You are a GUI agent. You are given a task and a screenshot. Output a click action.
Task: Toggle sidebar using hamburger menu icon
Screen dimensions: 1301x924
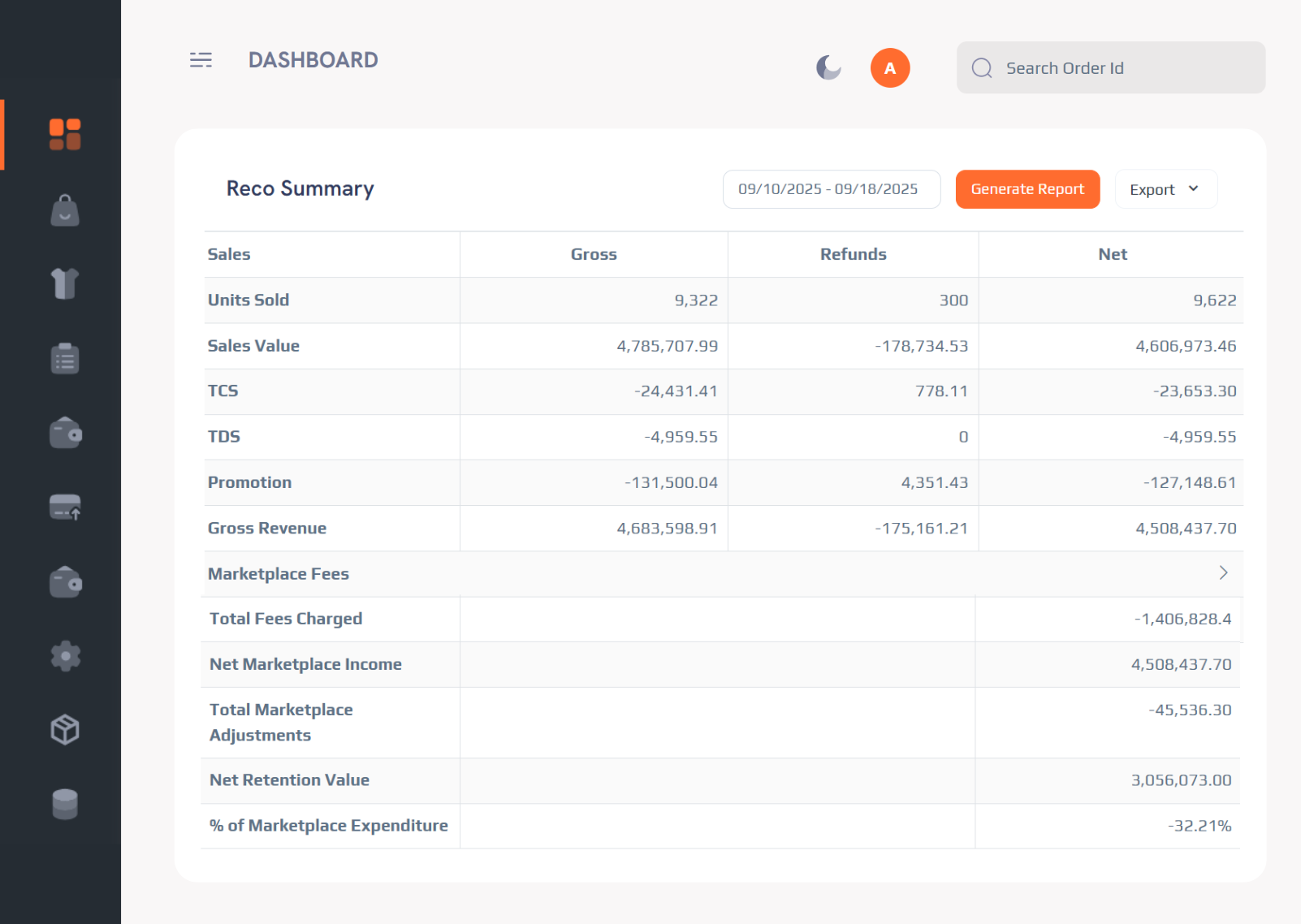201,60
